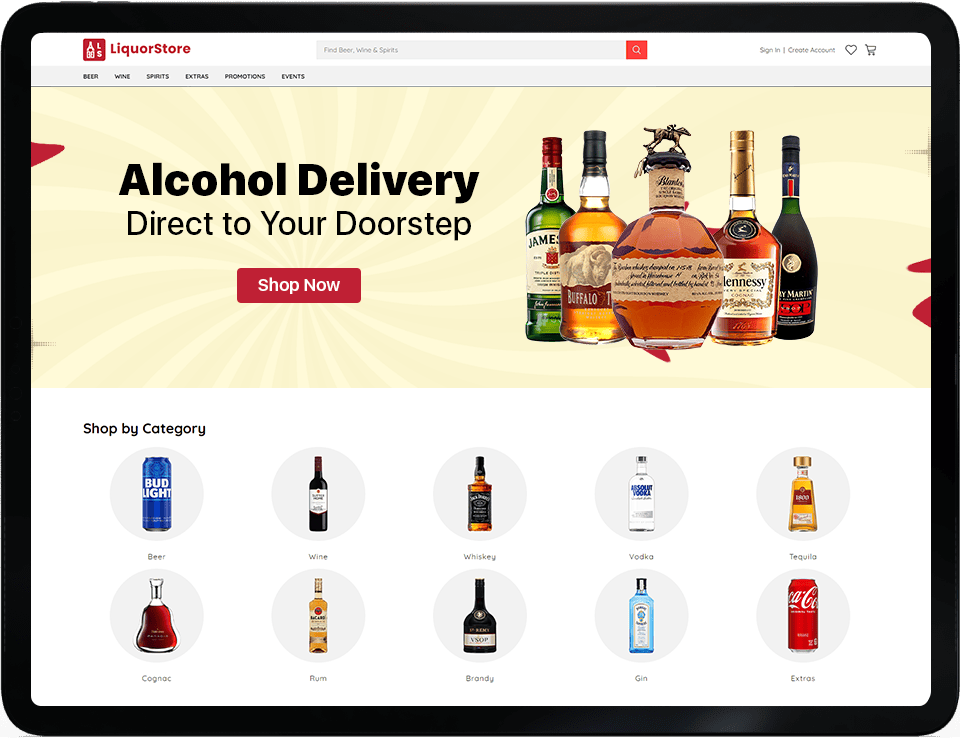Click the Buffalo Trace bottle in banner
The height and width of the screenshot is (738, 960).
[x=589, y=245]
